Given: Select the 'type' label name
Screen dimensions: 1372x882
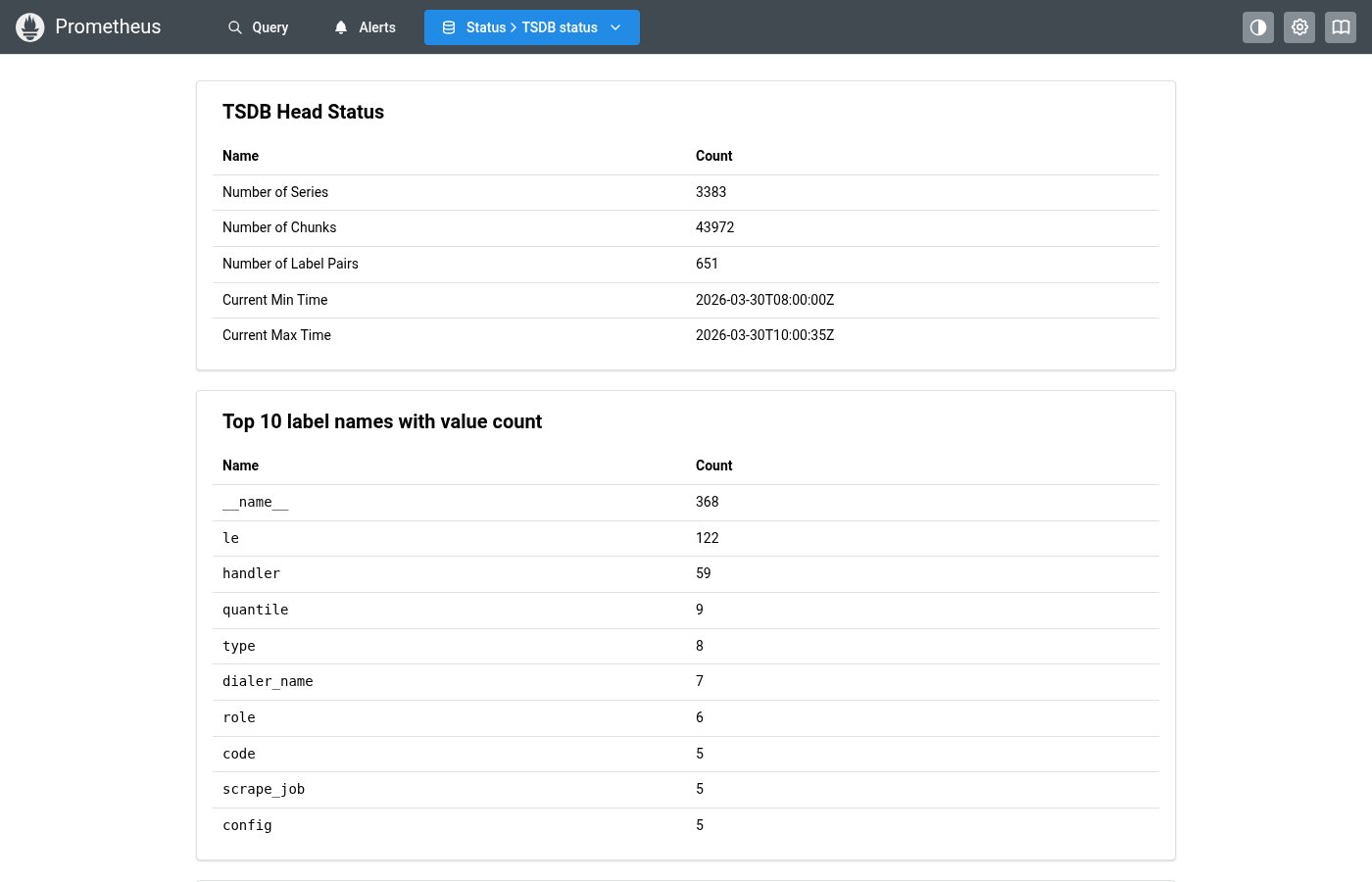Looking at the screenshot, I should click(x=238, y=646).
